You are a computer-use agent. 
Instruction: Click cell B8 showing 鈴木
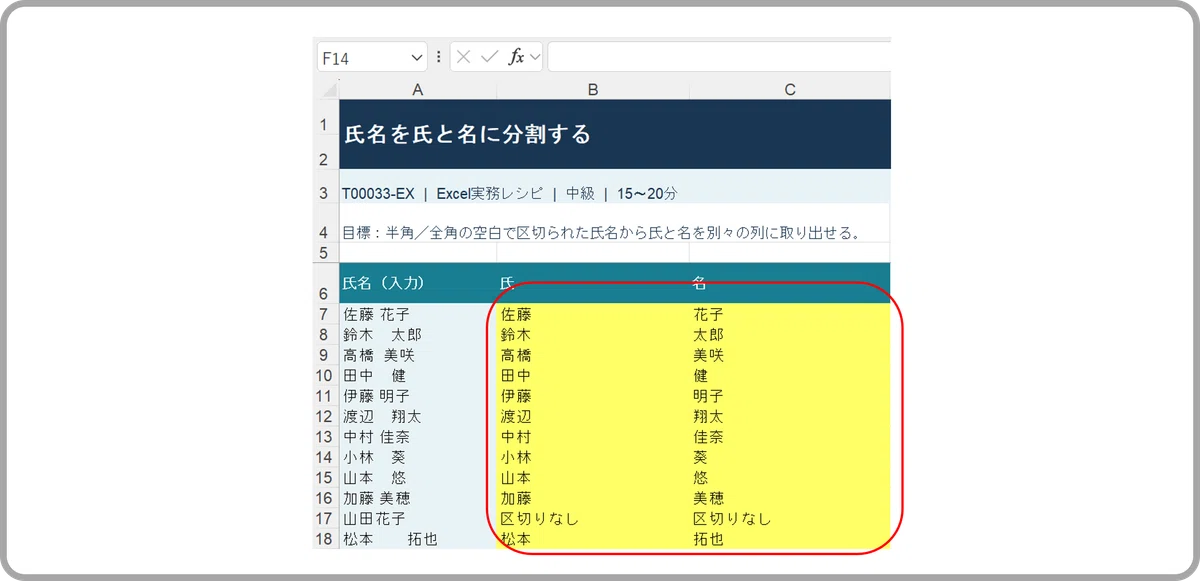point(593,334)
